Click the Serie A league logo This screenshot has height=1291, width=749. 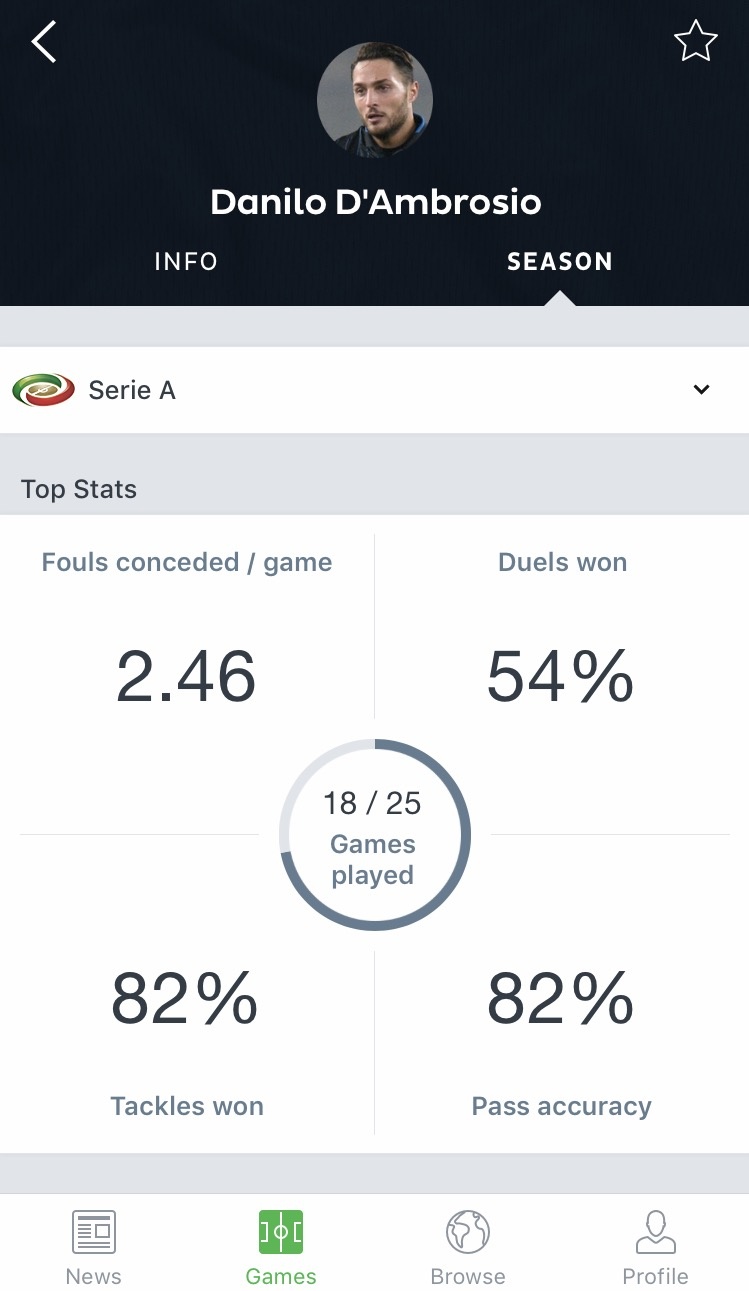click(x=43, y=390)
